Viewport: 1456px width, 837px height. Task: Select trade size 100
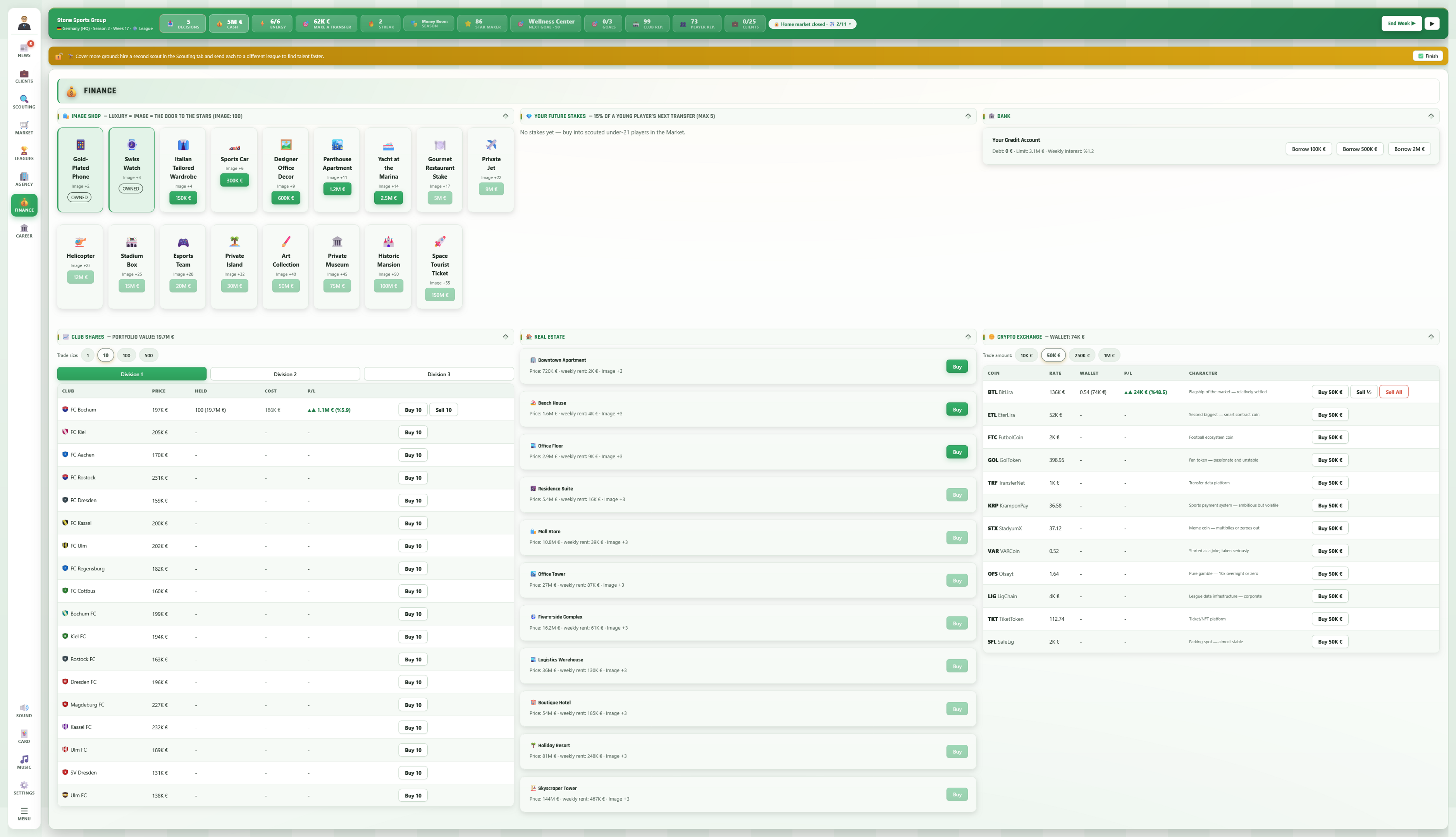coord(126,355)
